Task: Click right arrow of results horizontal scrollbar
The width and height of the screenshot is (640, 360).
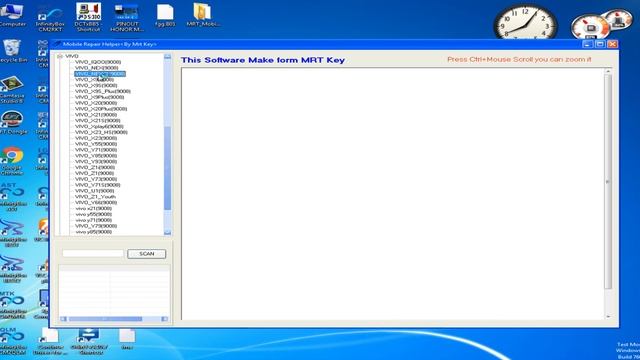Action: (164, 319)
